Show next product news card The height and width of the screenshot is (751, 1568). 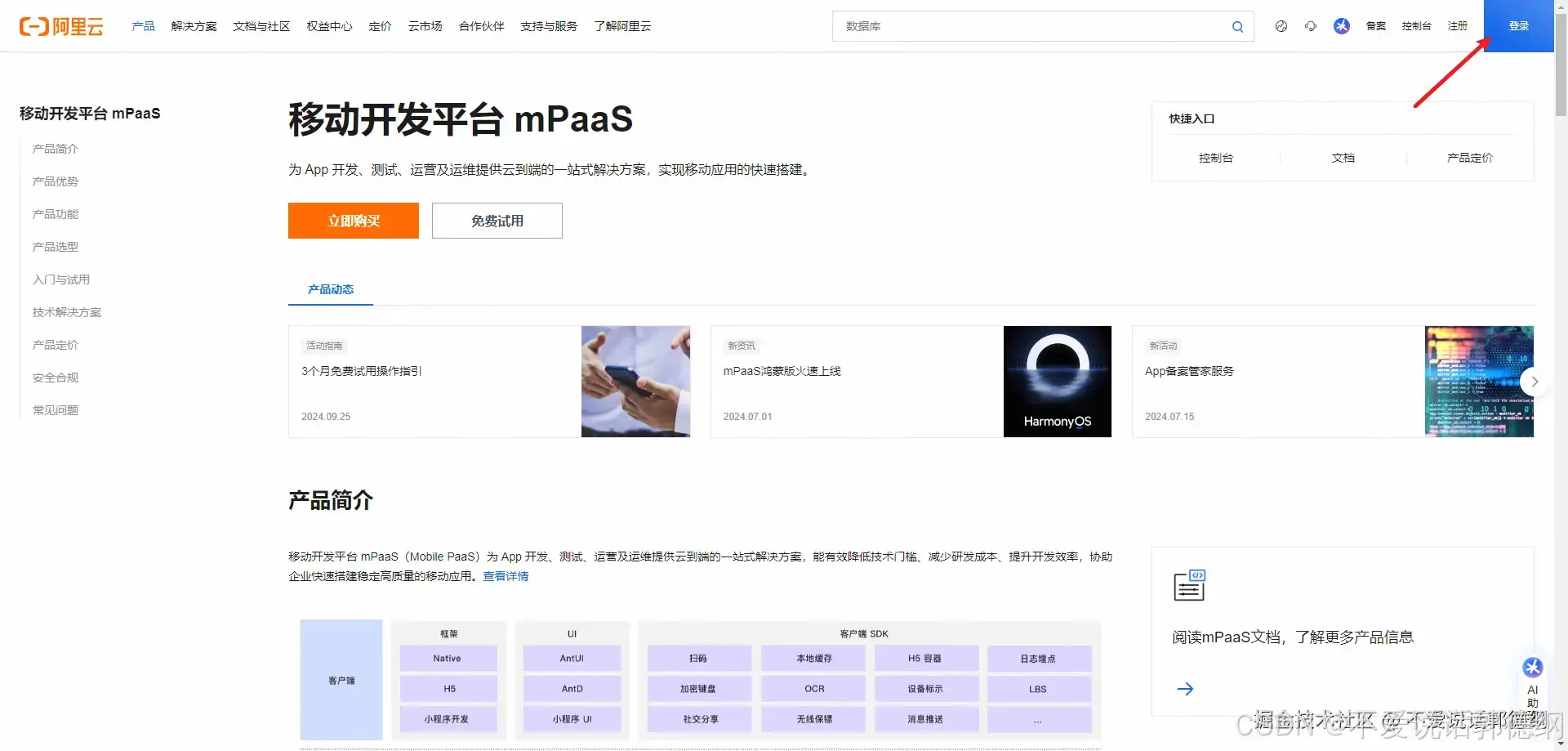tap(1535, 382)
